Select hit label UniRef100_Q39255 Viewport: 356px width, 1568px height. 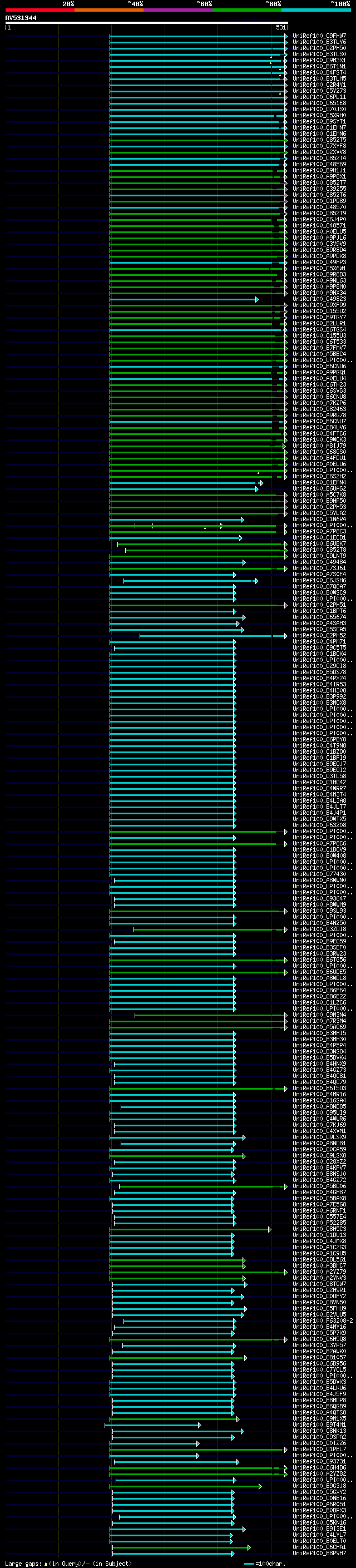[319, 189]
